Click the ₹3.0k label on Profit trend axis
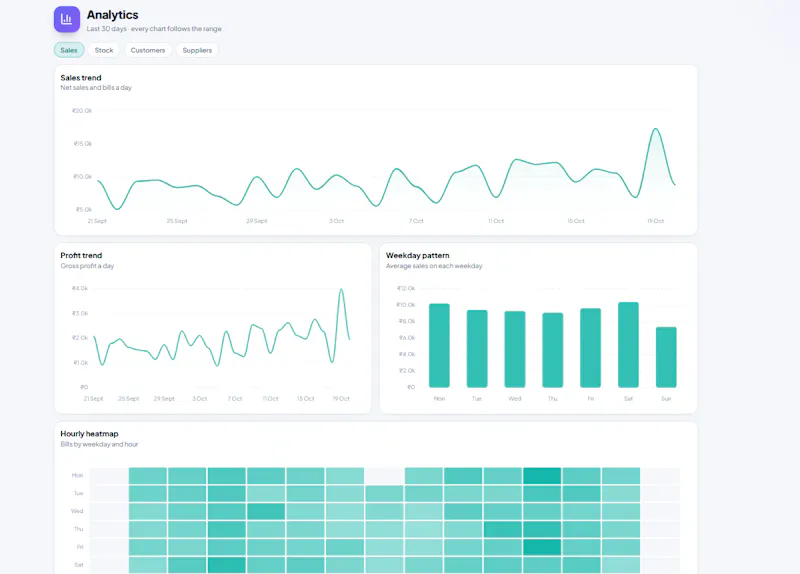 coord(80,313)
